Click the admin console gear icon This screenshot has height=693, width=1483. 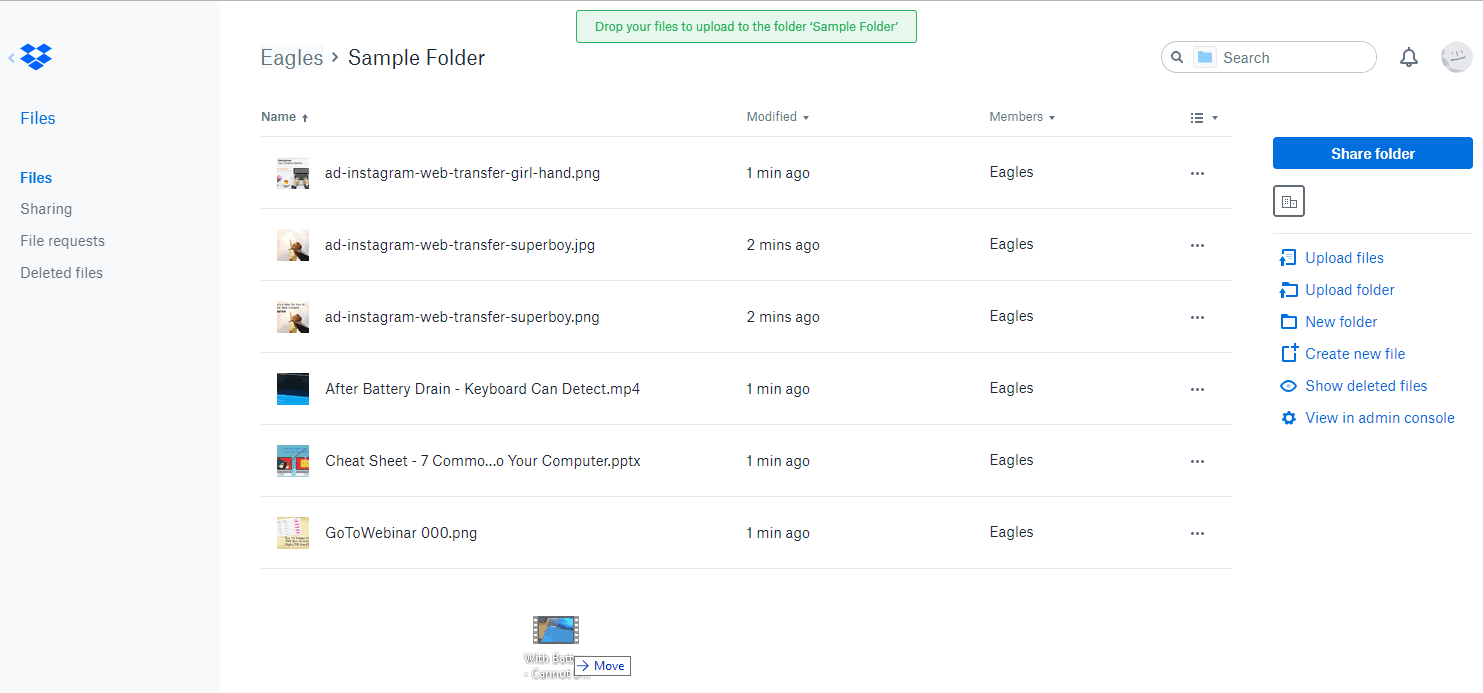1288,418
